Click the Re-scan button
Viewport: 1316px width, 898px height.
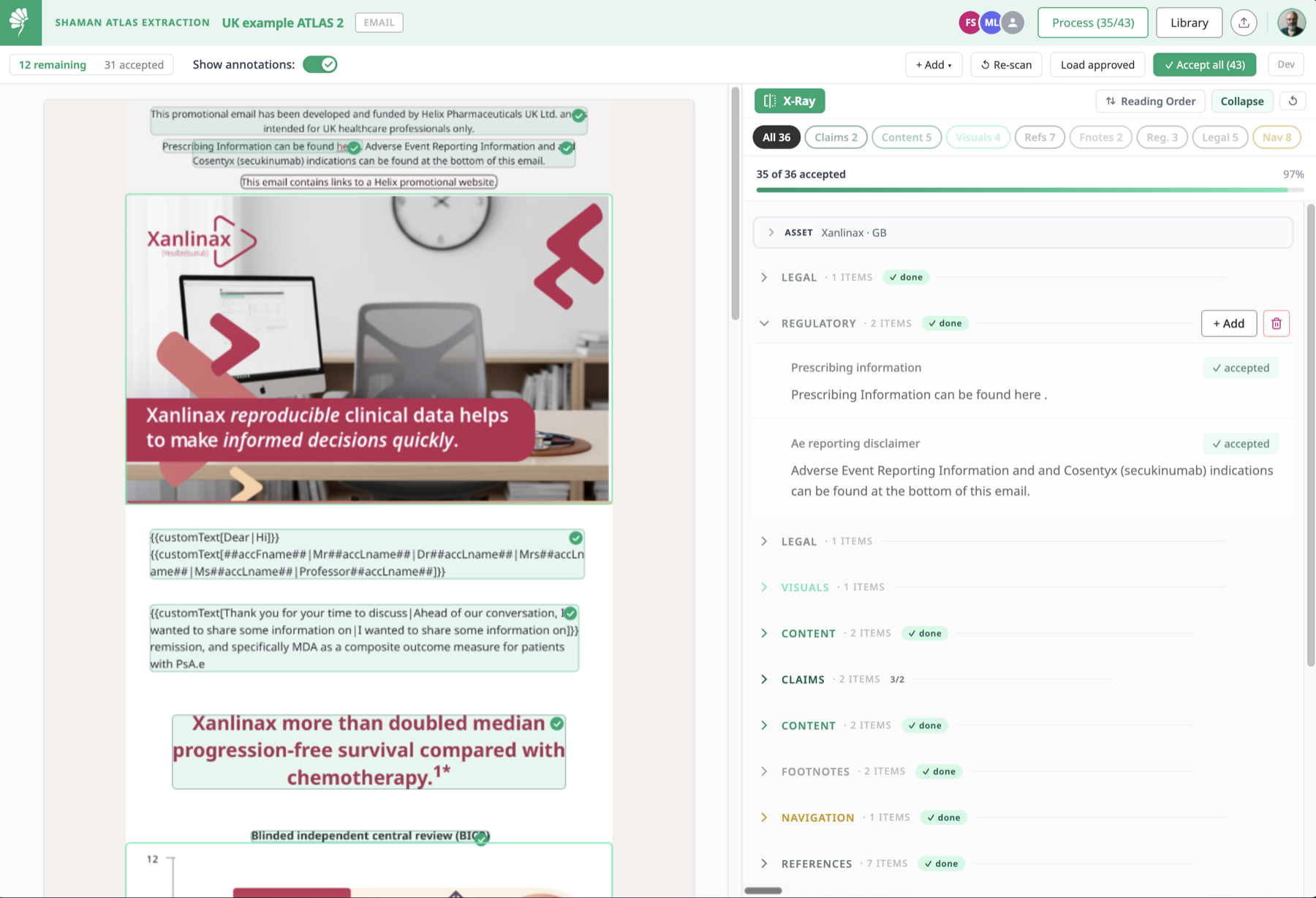tap(1006, 64)
